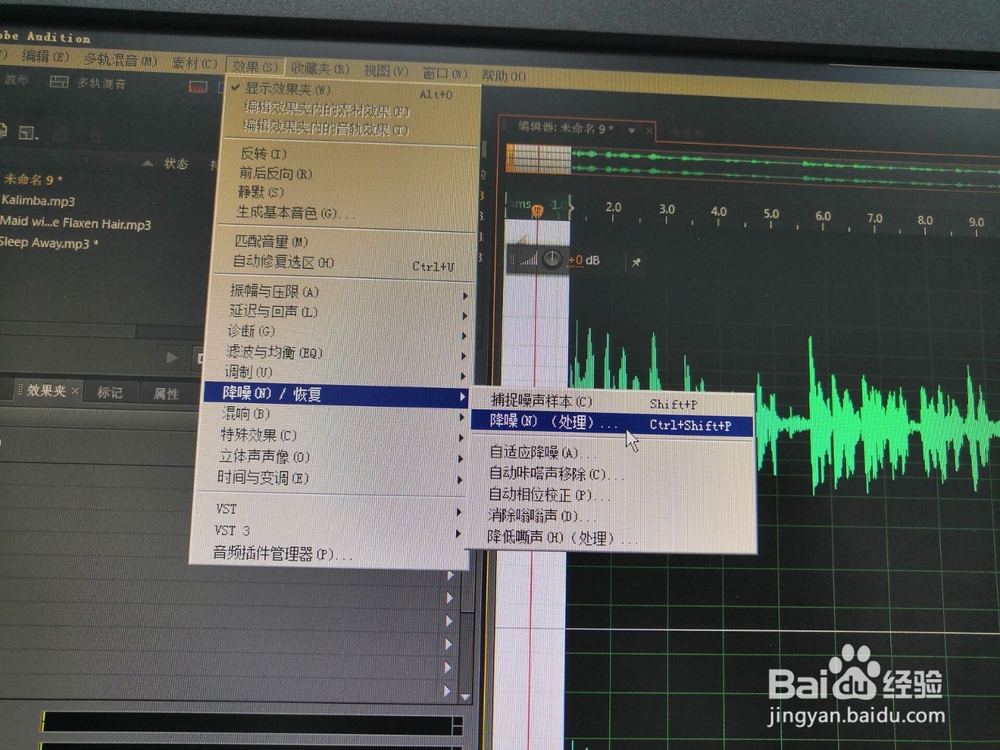
Task: Expand 混响 (B) submenu
Action: tap(334, 415)
